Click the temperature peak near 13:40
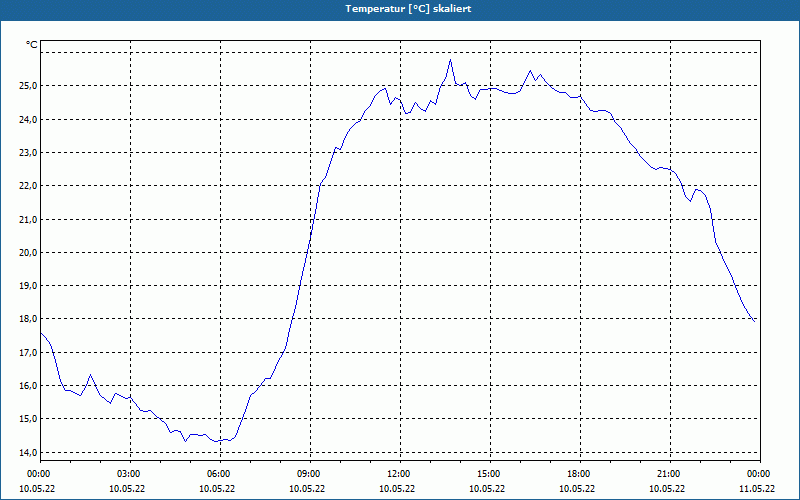800x500 pixels. pyautogui.click(x=451, y=60)
